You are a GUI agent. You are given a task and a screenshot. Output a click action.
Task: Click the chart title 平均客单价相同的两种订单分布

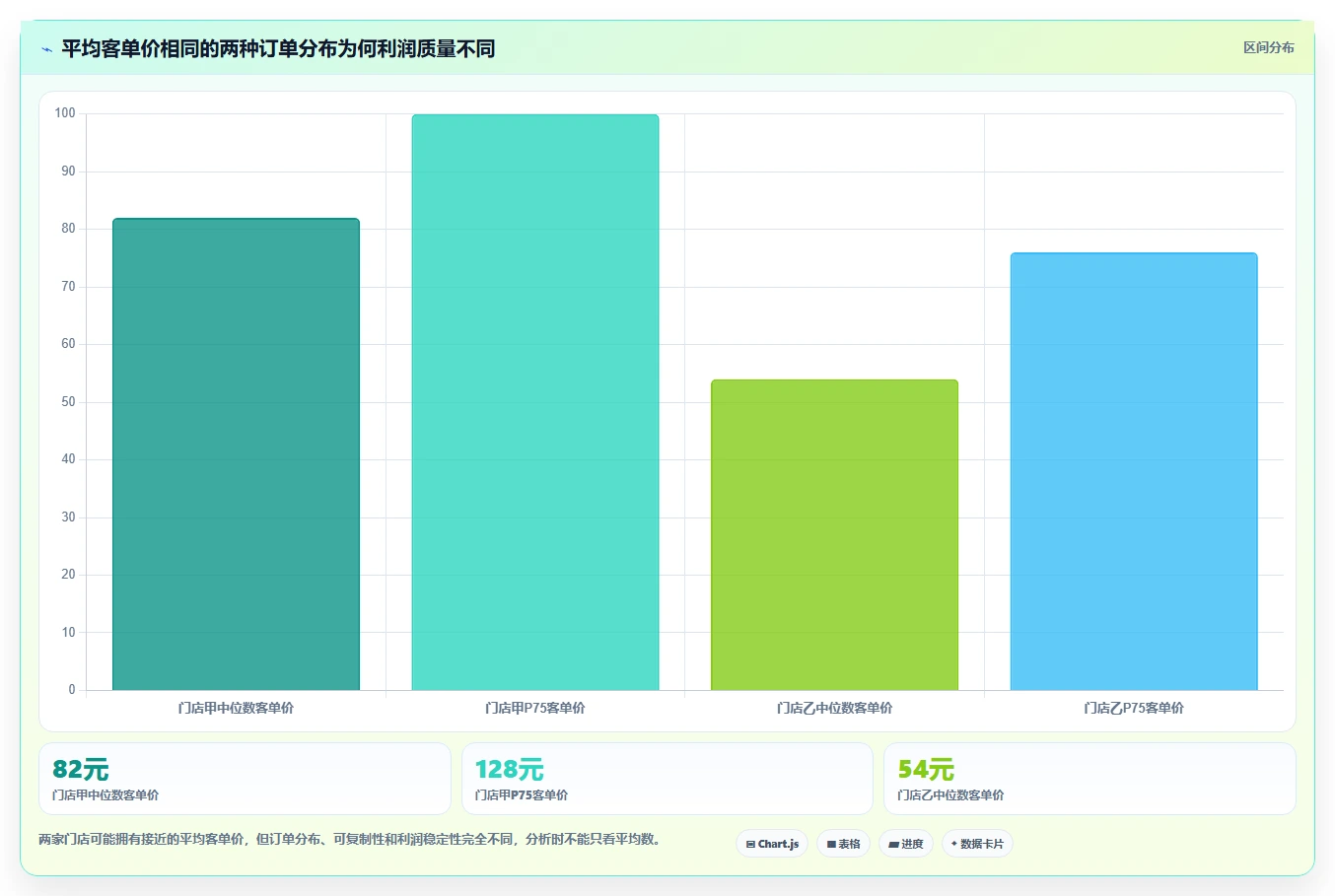pos(278,48)
